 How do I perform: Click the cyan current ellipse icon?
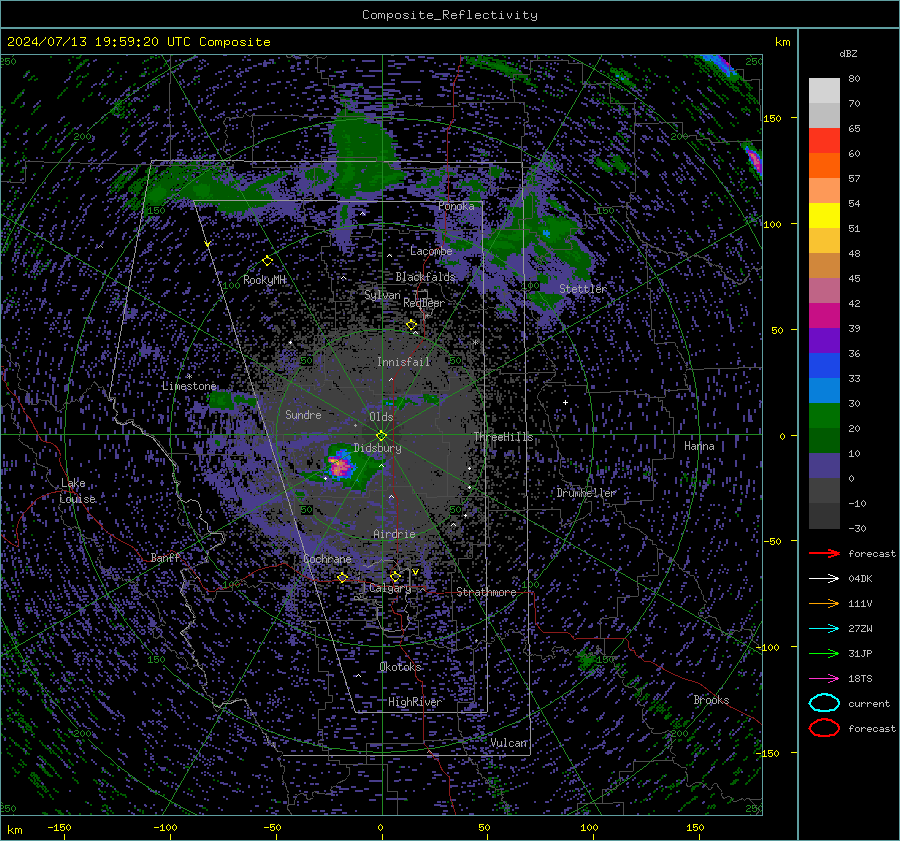[x=824, y=703]
